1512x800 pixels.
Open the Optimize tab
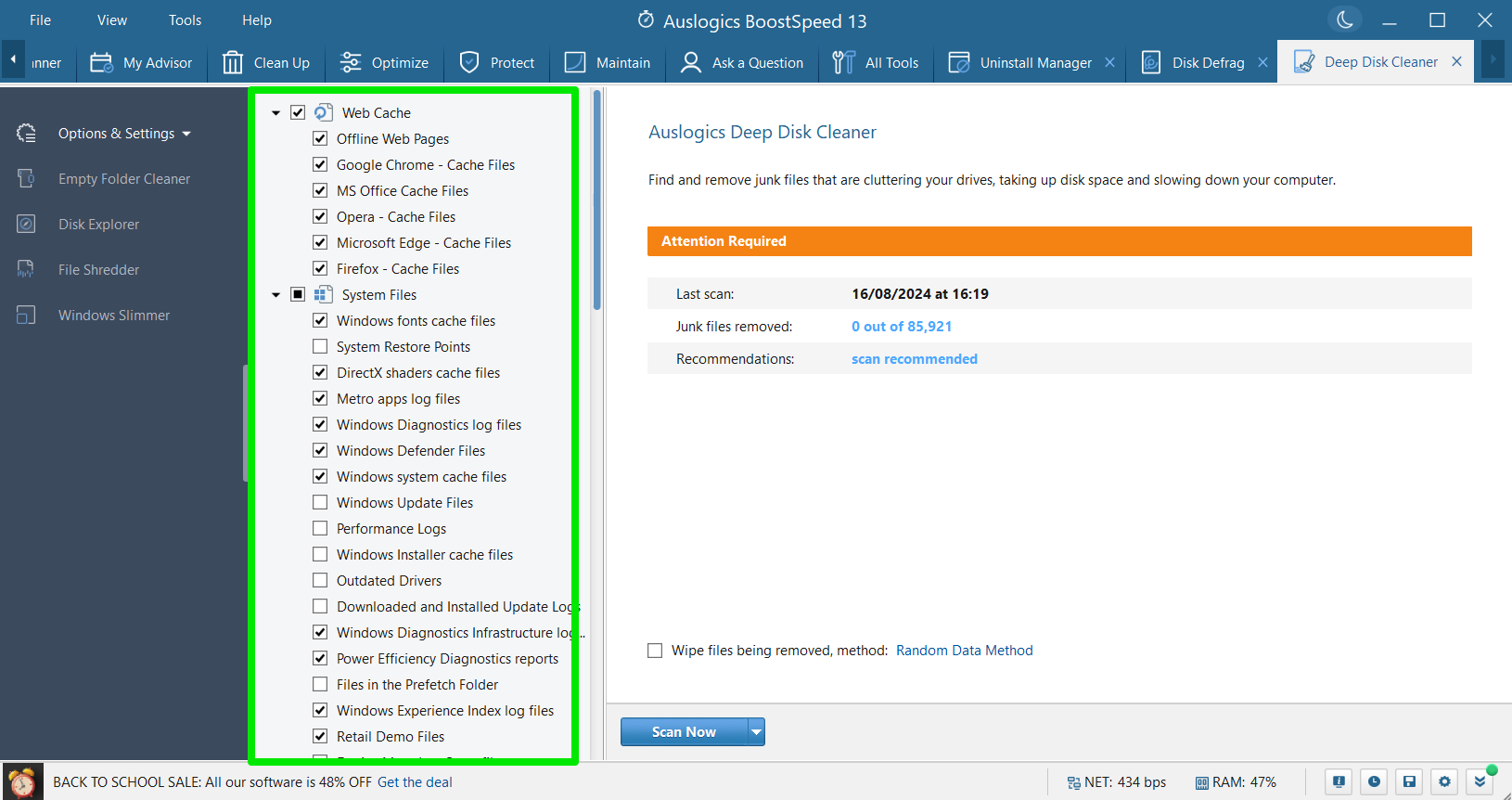pyautogui.click(x=384, y=62)
